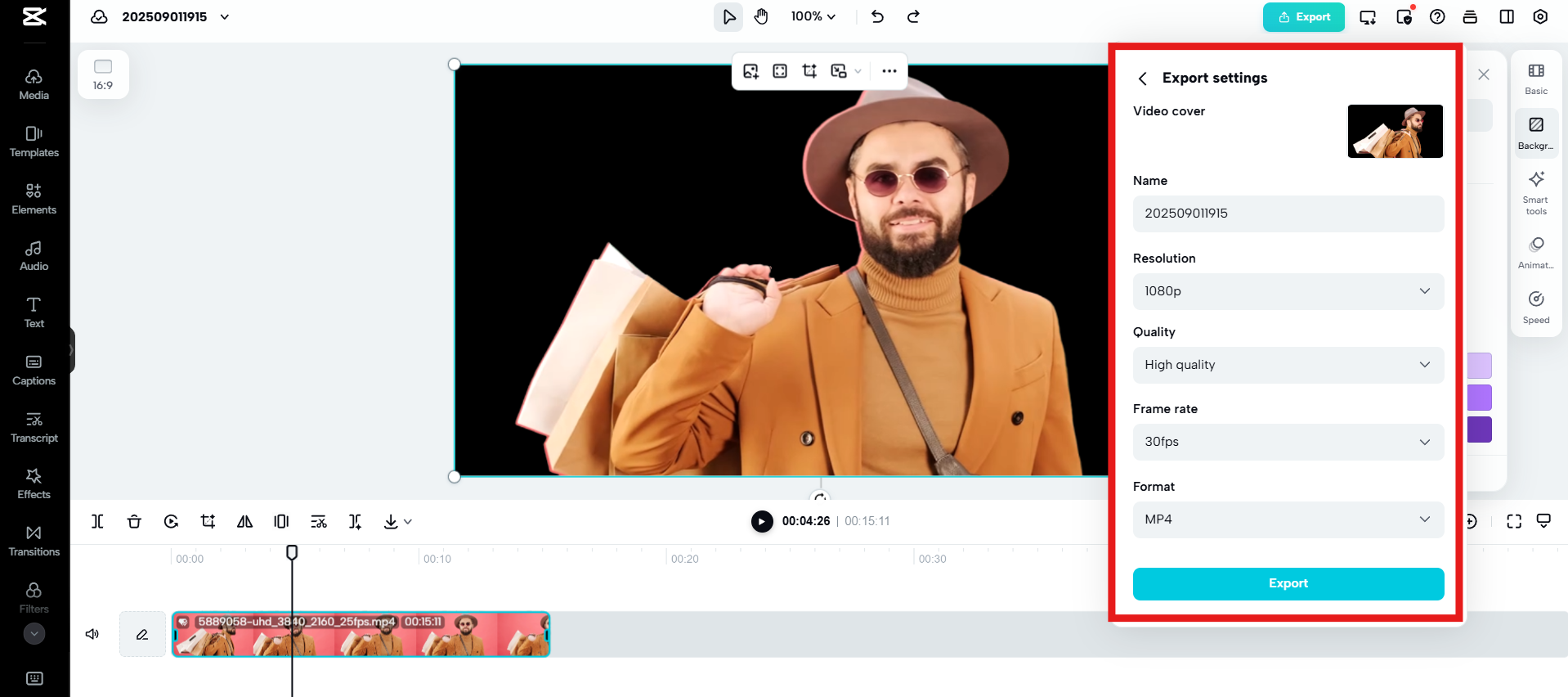Select the hand pan tool
Viewport: 1568px width, 697px height.
[761, 16]
